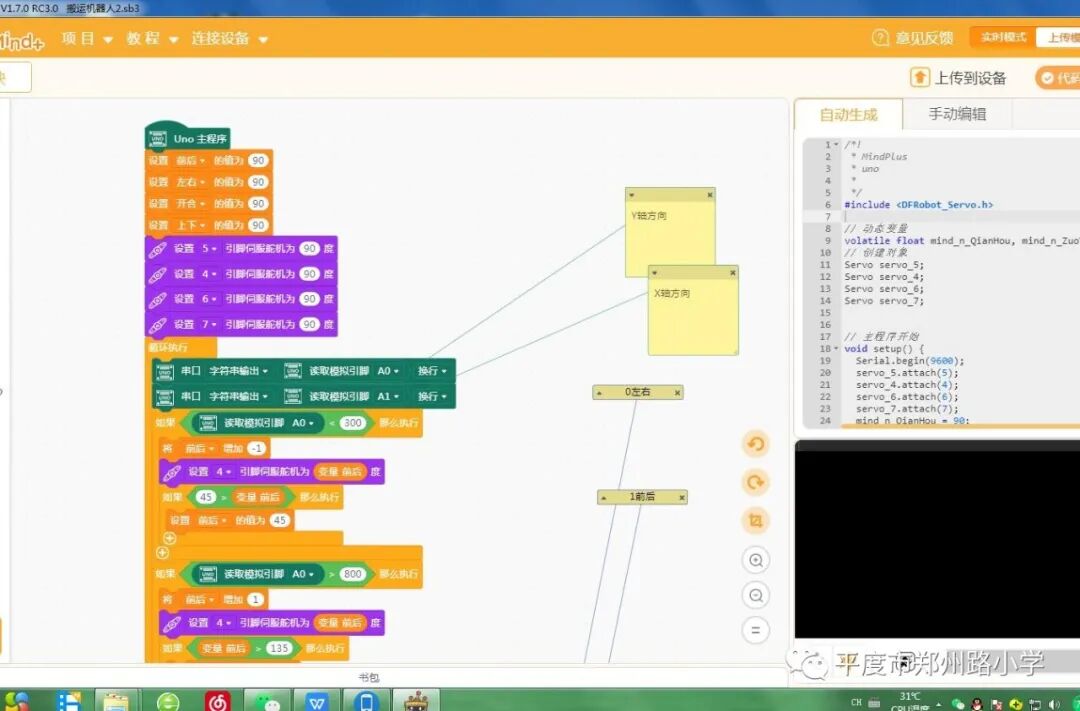1080x711 pixels.
Task: Click the 上传到设备 button
Action: (x=958, y=78)
